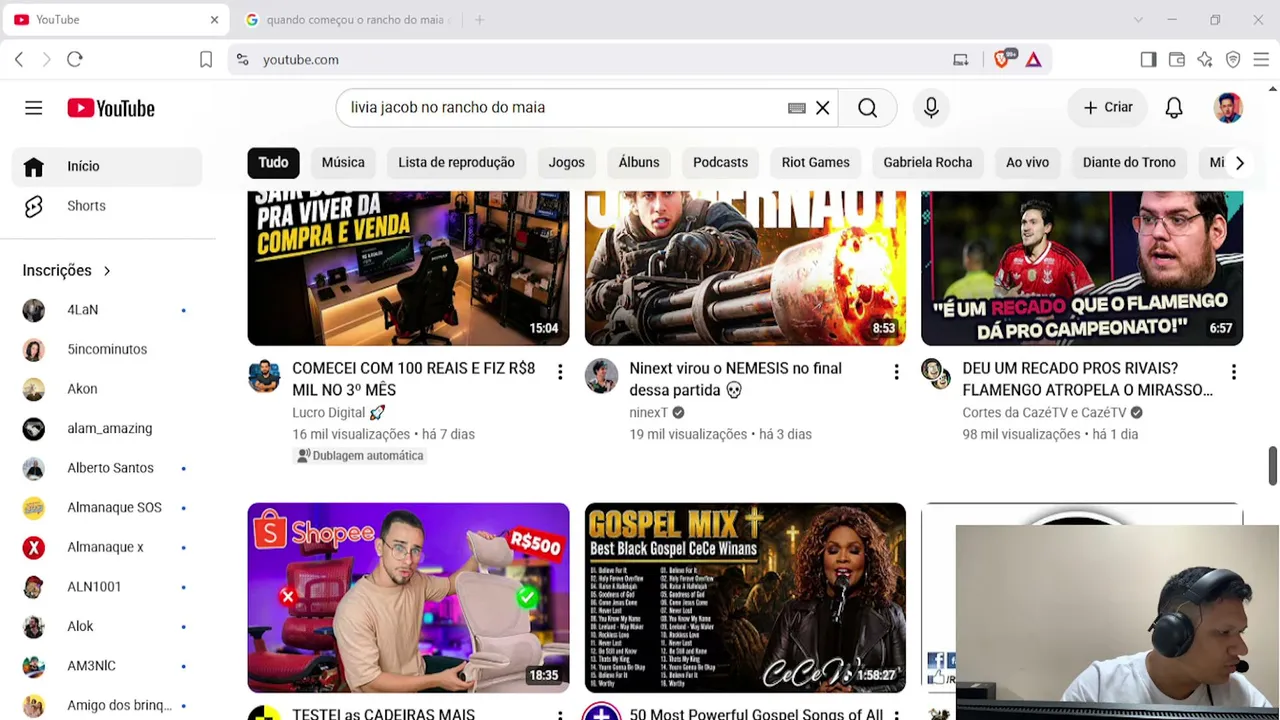Viewport: 1280px width, 720px height.
Task: Select the Podcasts filter chip
Action: click(720, 163)
